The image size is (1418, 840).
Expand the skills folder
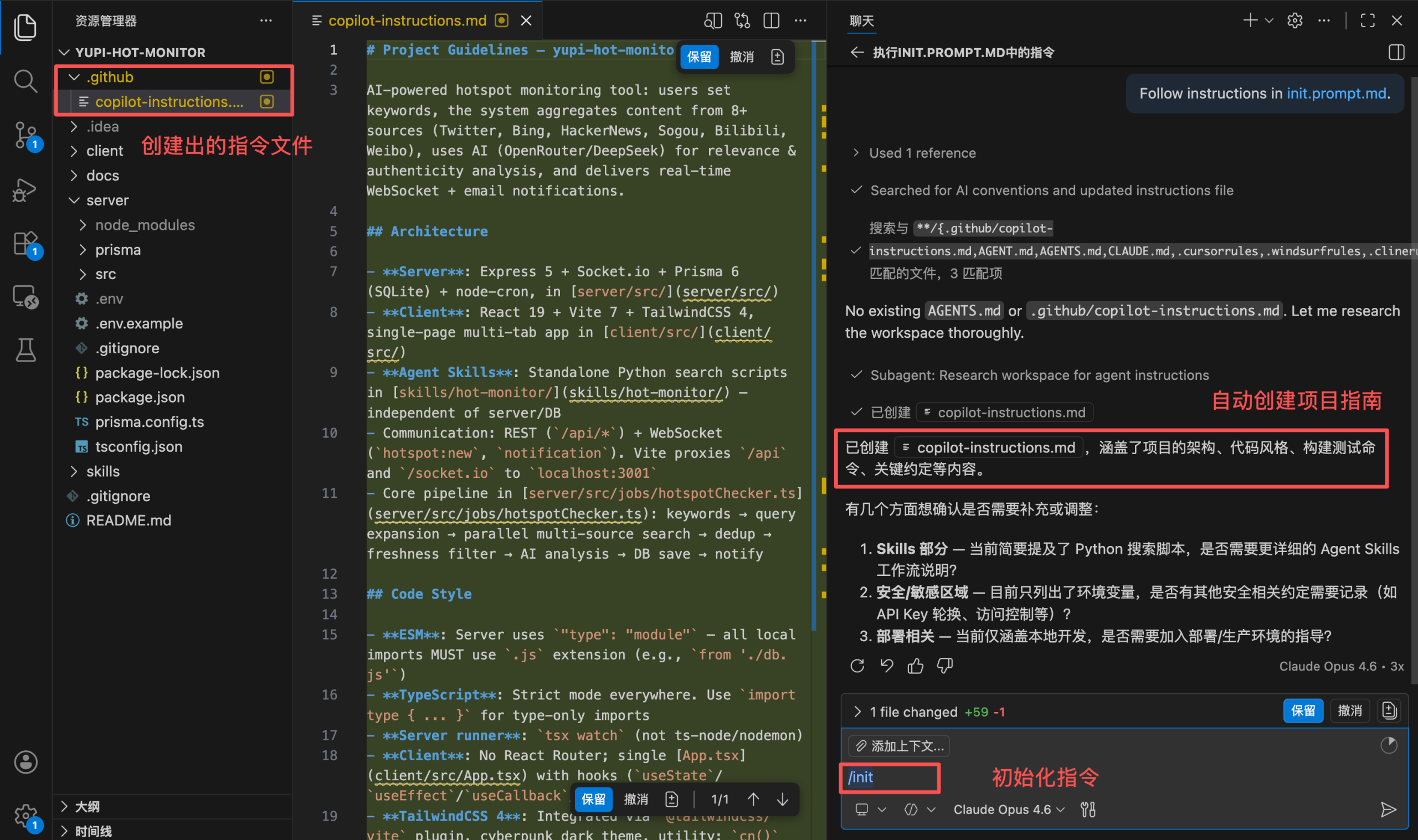coord(103,471)
